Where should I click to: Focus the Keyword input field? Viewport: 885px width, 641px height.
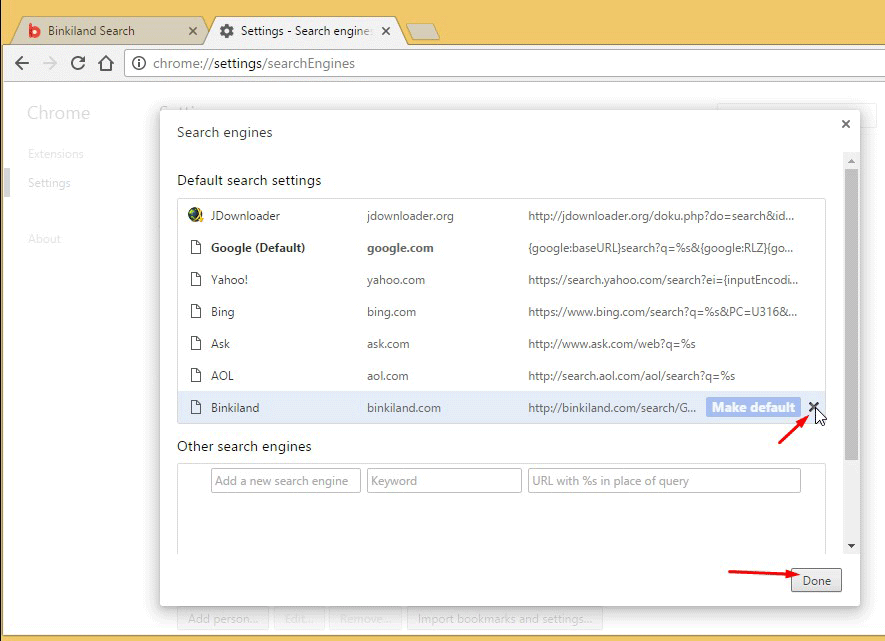coord(444,481)
